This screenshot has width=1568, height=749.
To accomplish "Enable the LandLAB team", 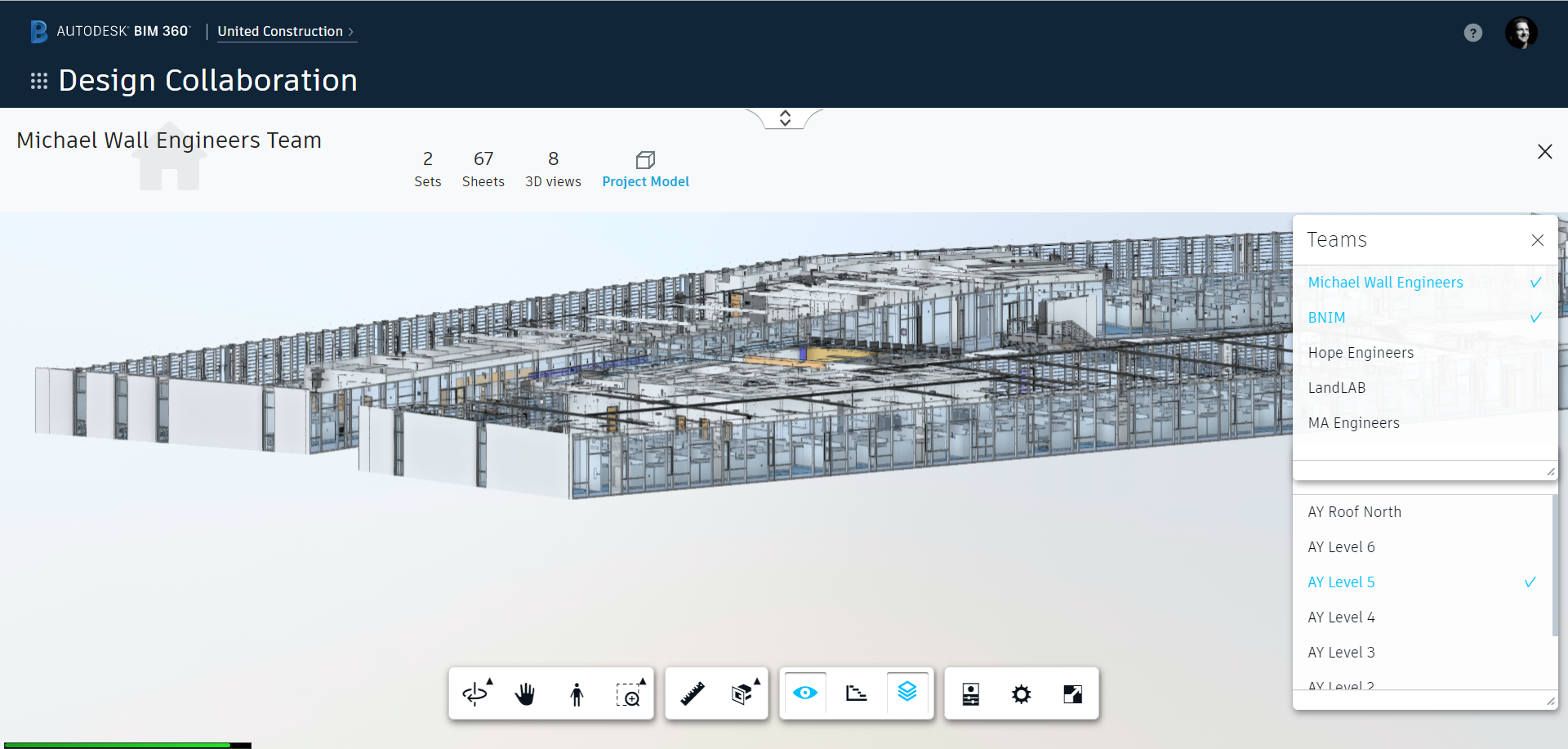I will 1425,388.
